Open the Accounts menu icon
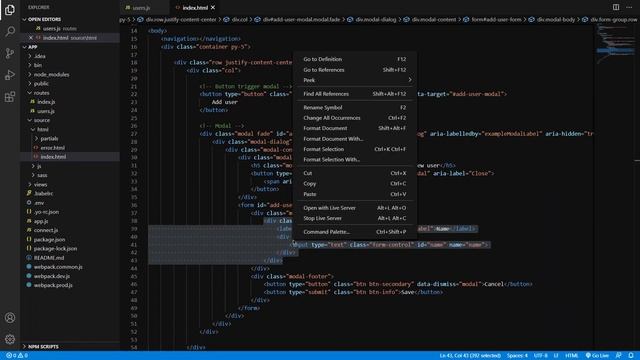This screenshot has height=360, width=640. pyautogui.click(x=10, y=318)
